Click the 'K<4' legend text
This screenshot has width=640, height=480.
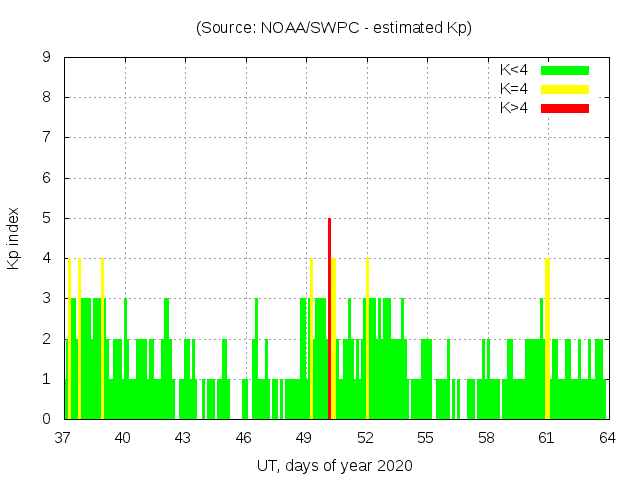point(514,70)
